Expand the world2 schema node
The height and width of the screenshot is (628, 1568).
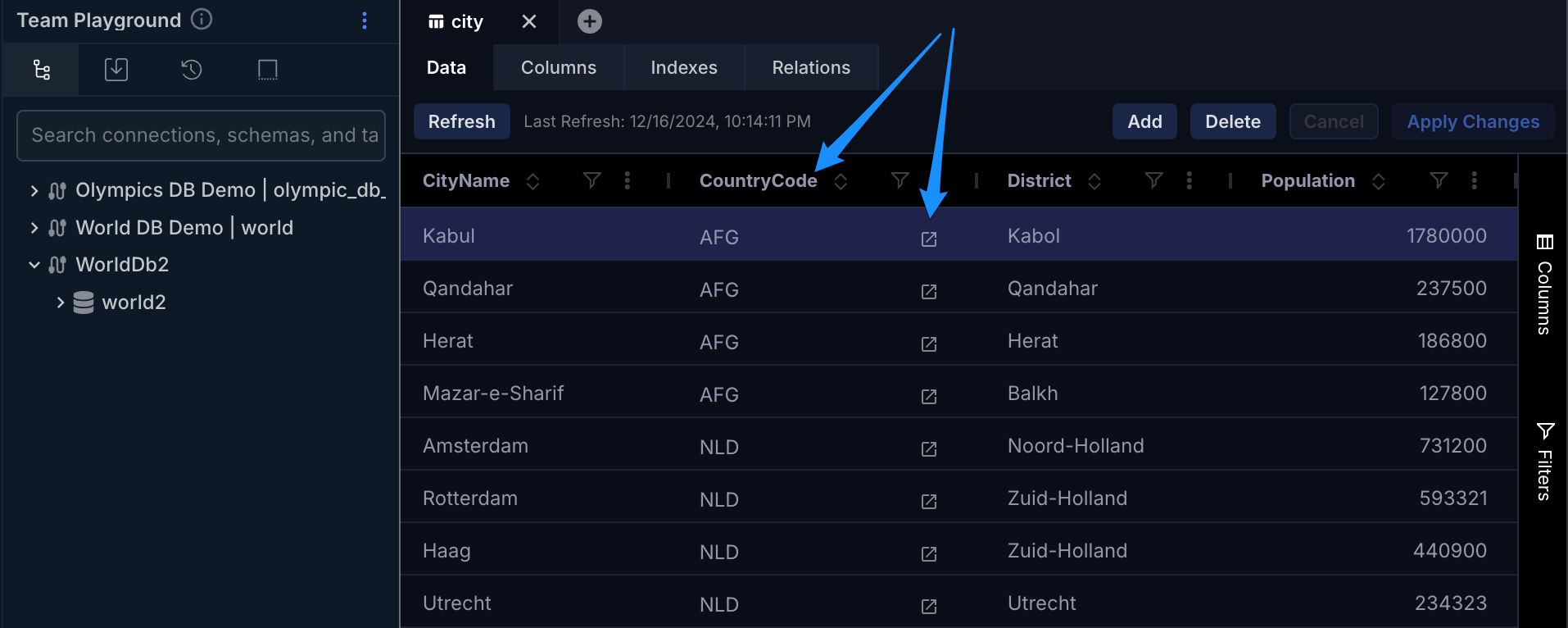point(61,303)
